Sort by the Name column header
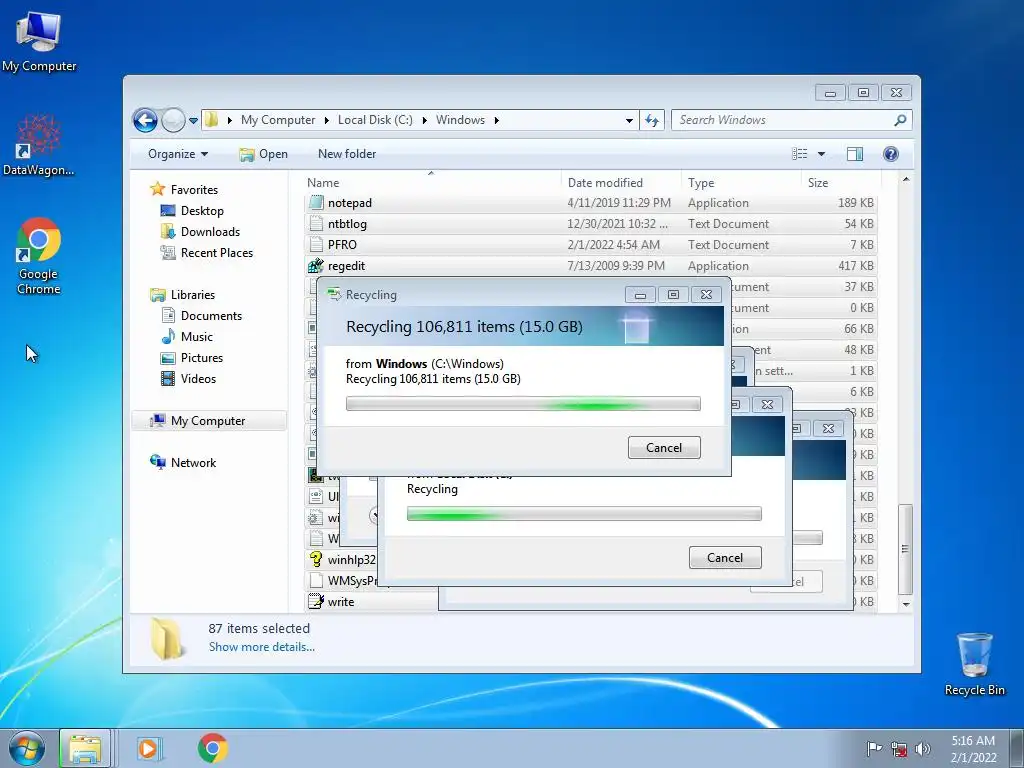 433,183
